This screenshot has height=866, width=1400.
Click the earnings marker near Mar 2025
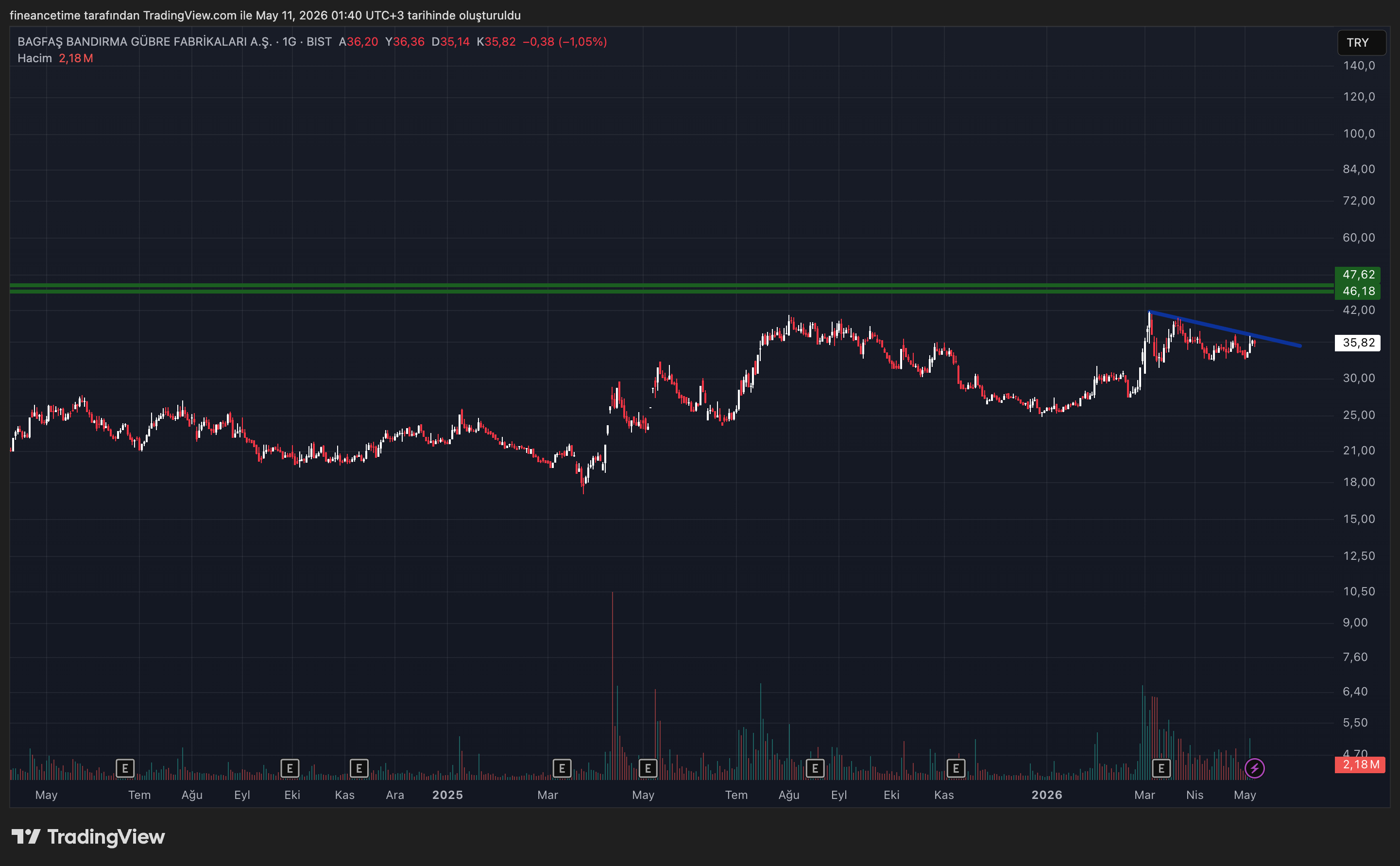(x=562, y=768)
